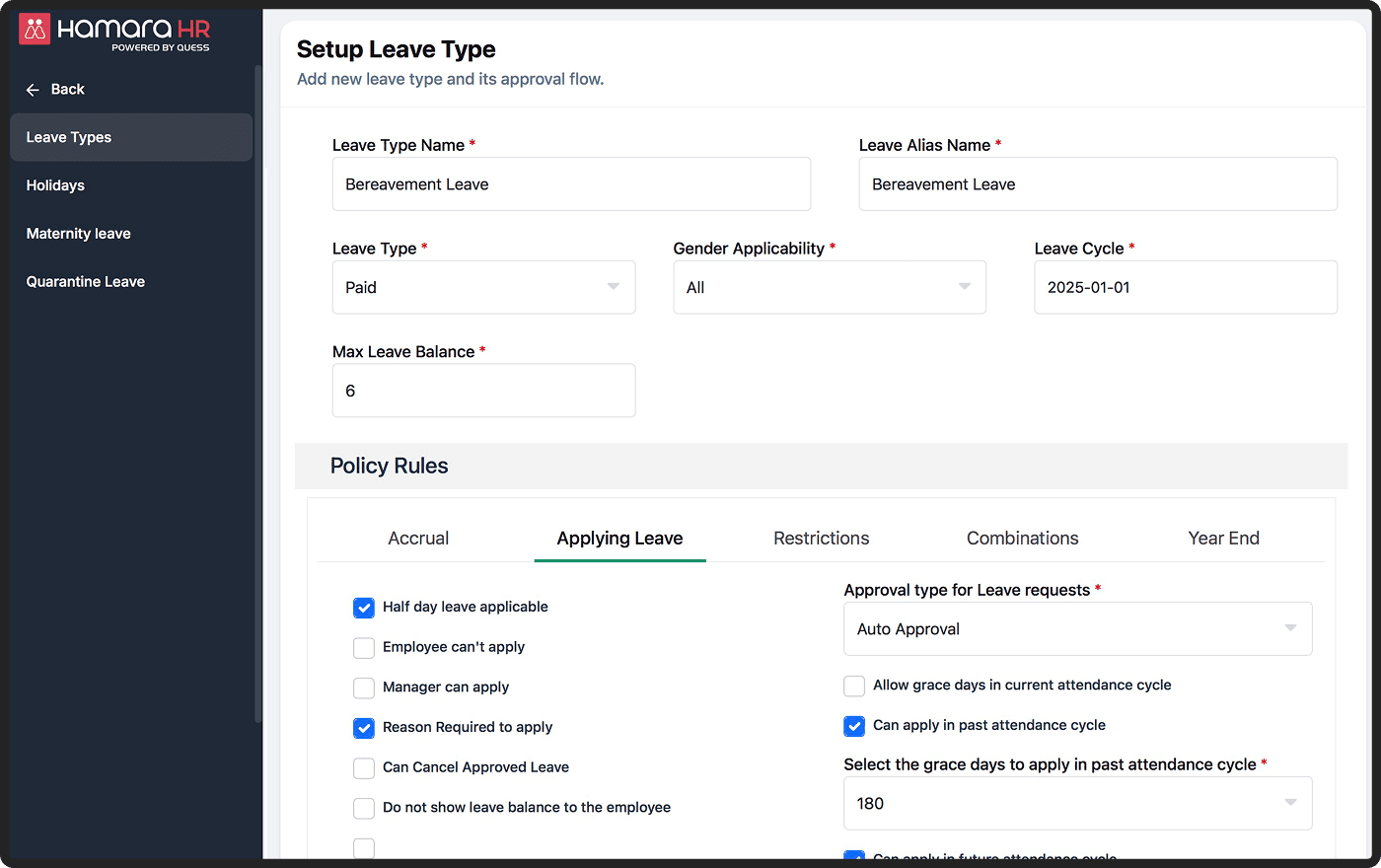Click the Back arrow icon
The image size is (1381, 868).
[x=33, y=90]
